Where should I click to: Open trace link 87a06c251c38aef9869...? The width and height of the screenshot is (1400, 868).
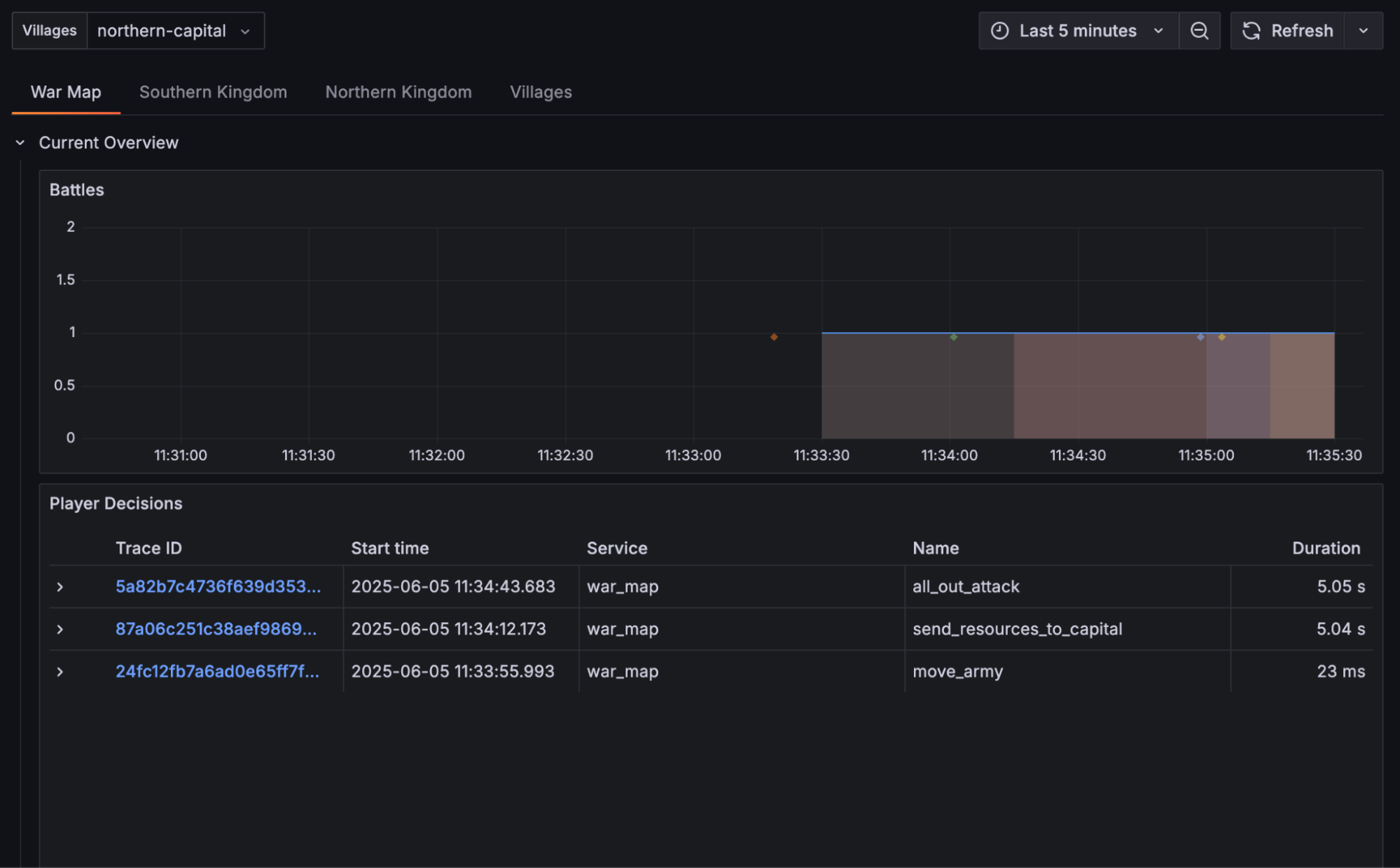click(216, 629)
